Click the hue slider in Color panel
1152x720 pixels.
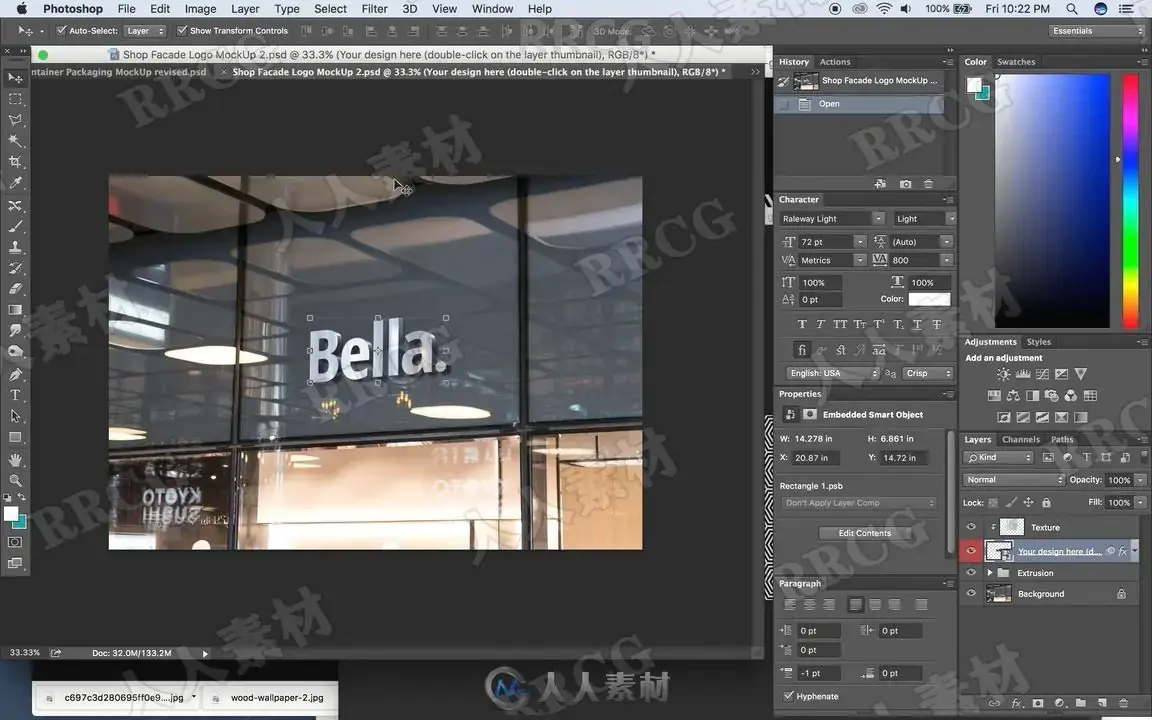[x=1130, y=200]
